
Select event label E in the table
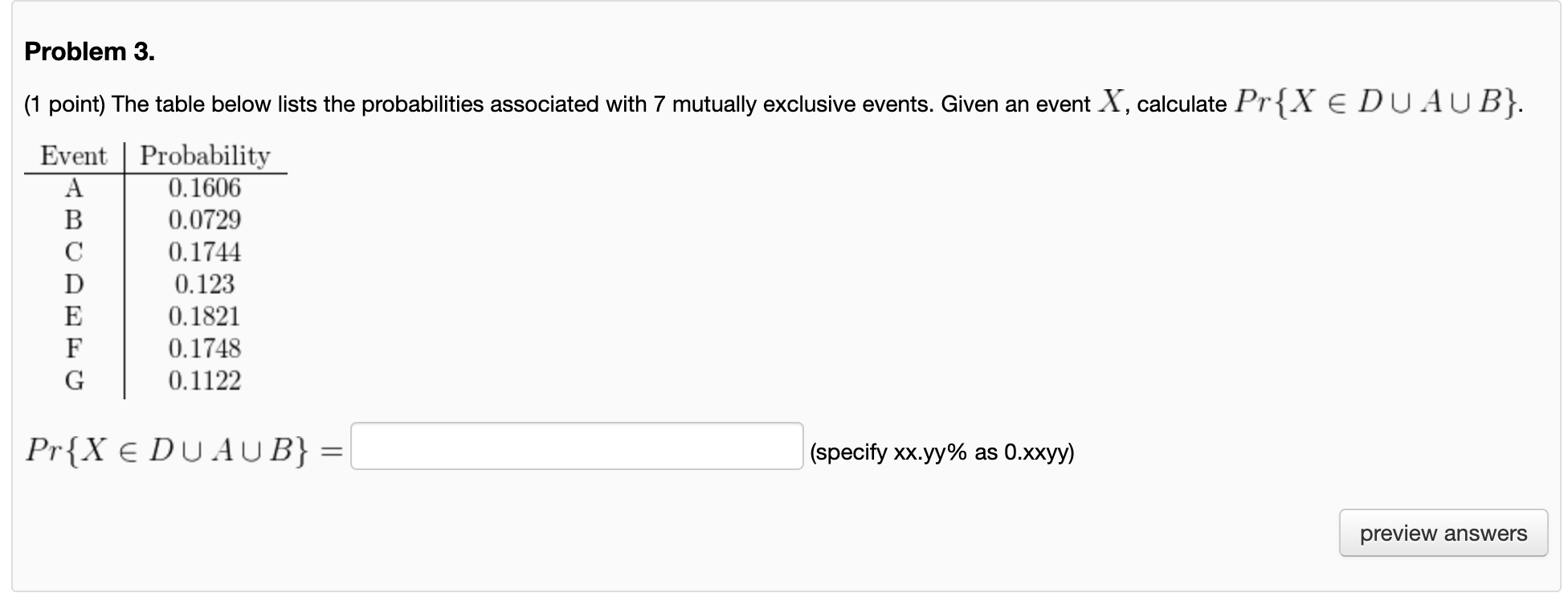74,316
